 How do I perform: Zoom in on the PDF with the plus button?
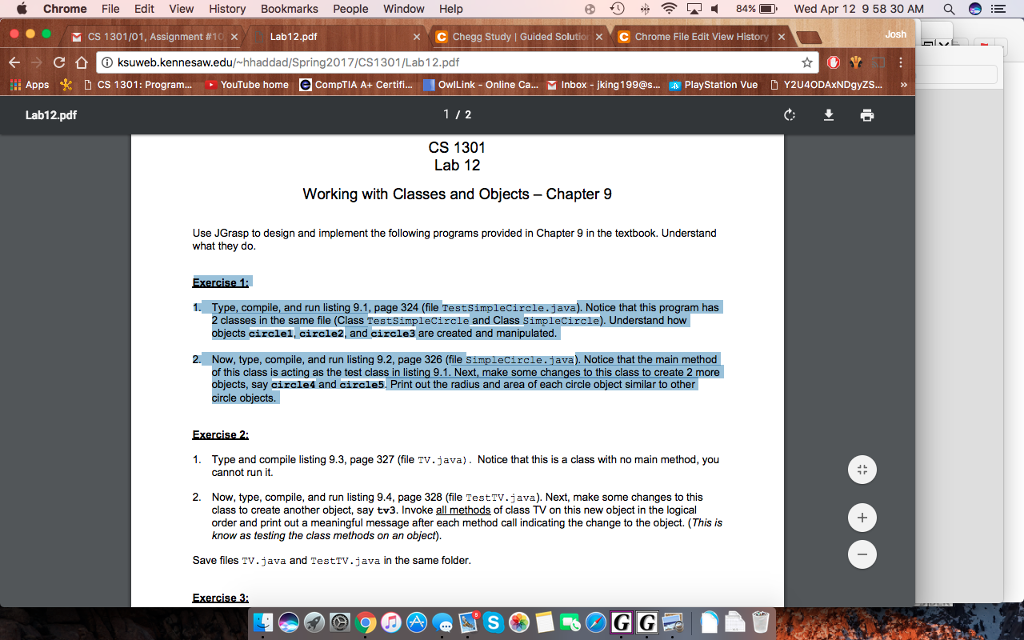(861, 517)
